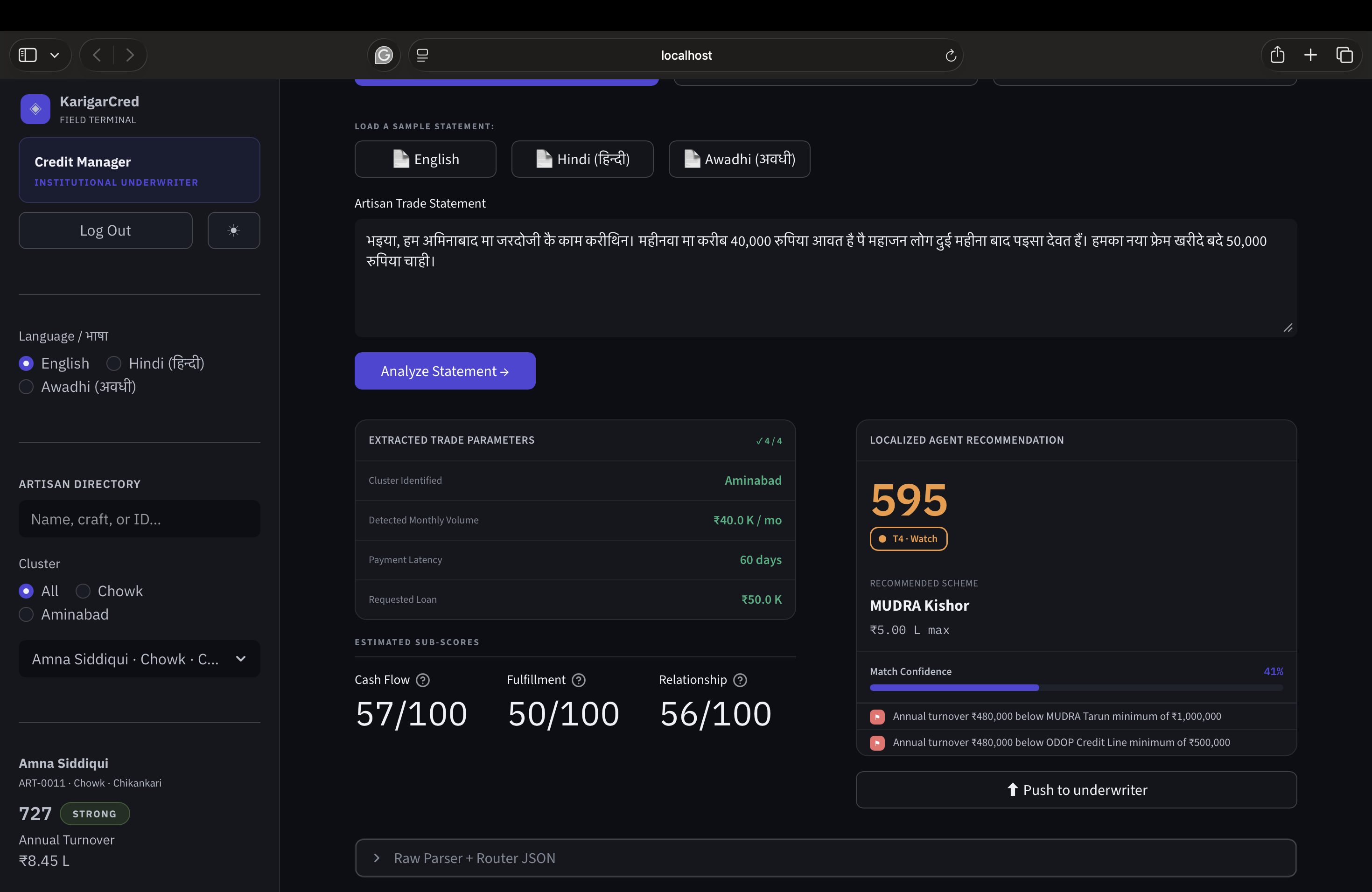Open Safari sidebar options chevron
The height and width of the screenshot is (892, 1372).
coord(55,56)
